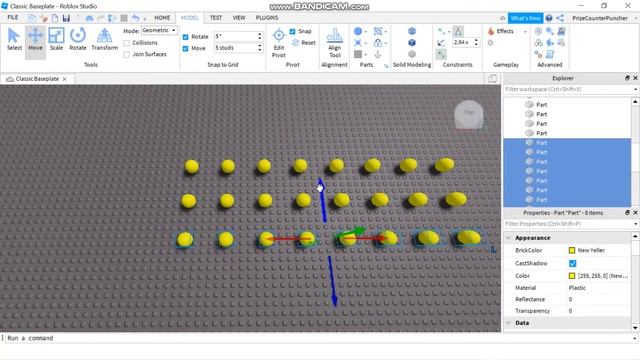Undock the Explorer panel

627,78
